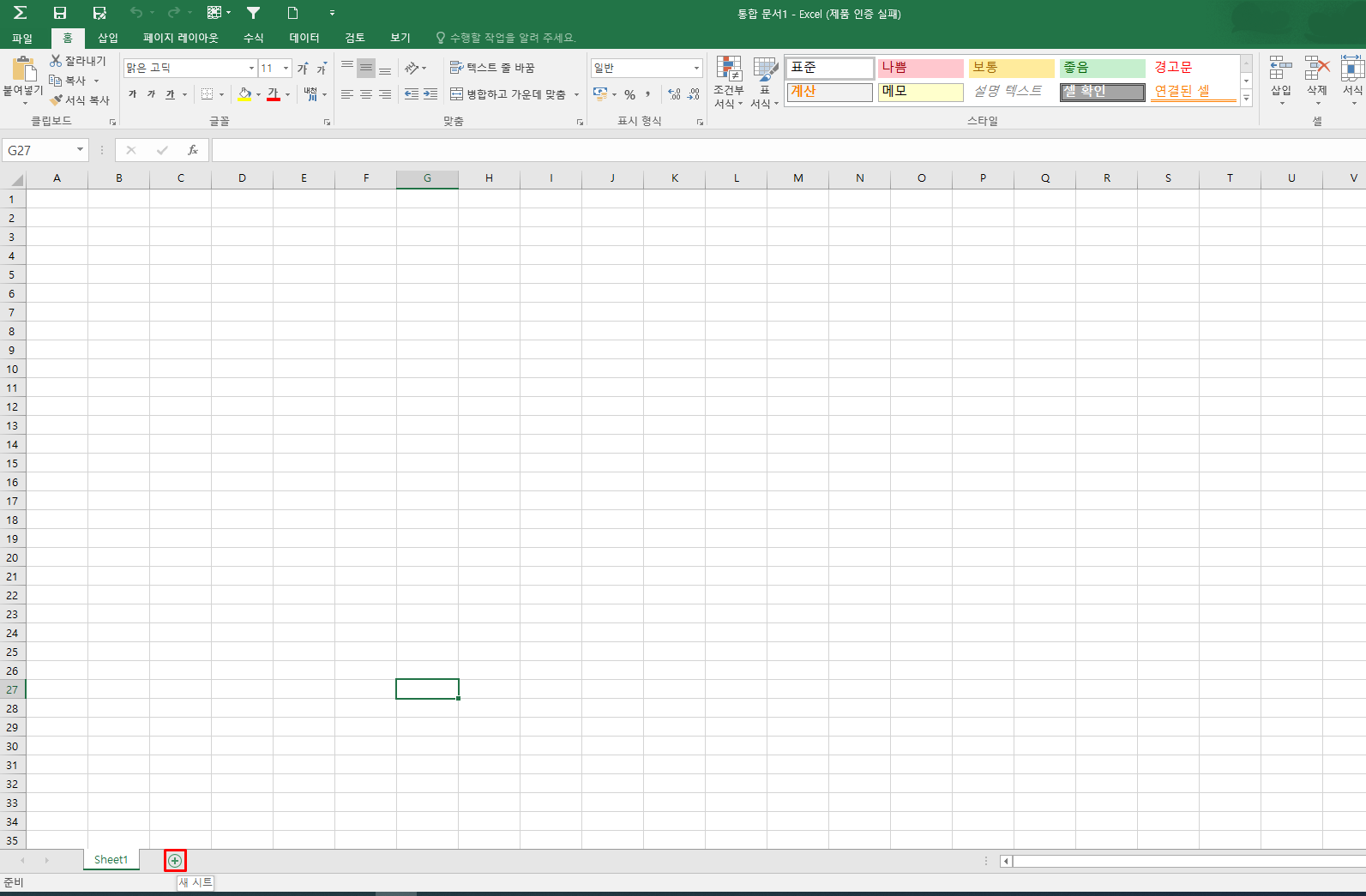Undo the last action
Image resolution: width=1366 pixels, height=896 pixels.
tap(135, 13)
